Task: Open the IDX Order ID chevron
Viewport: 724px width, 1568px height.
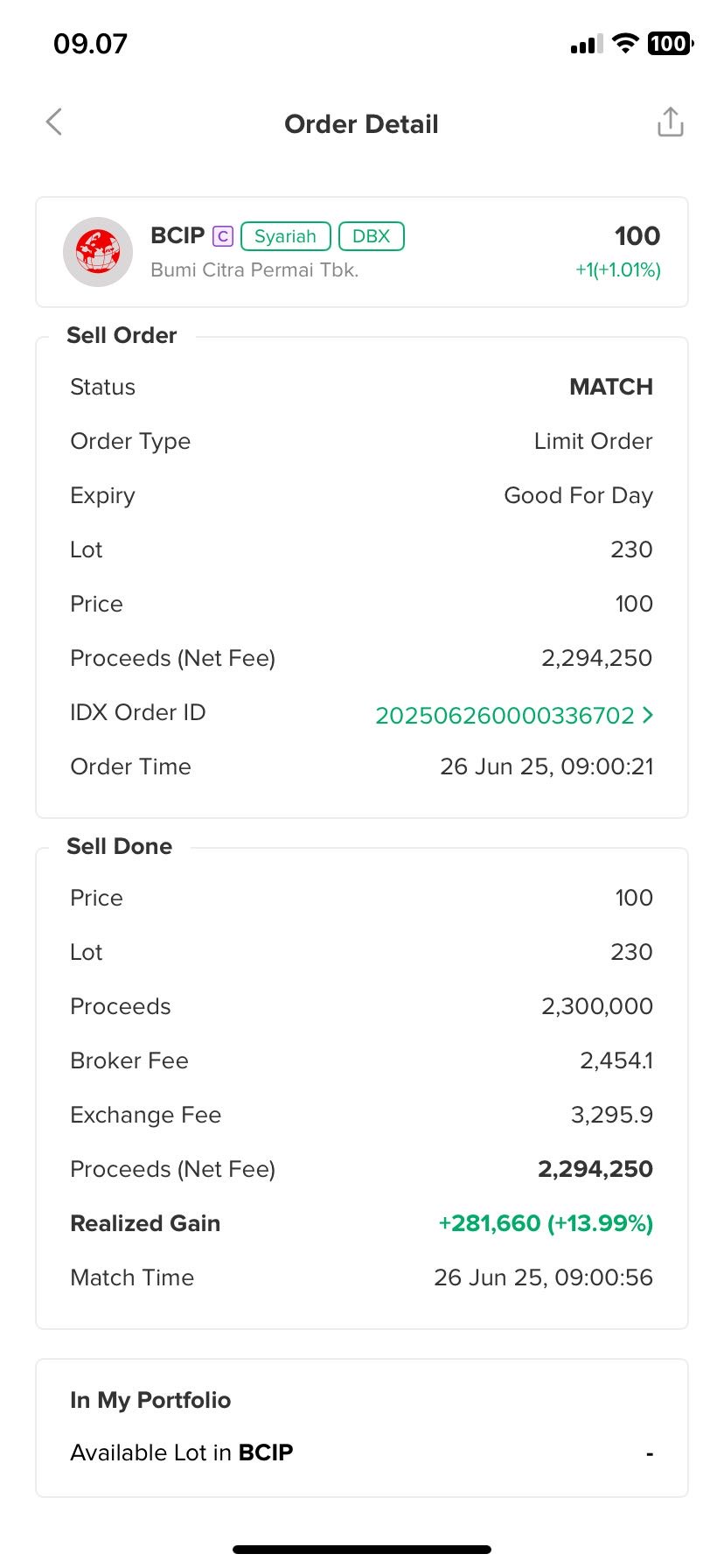Action: 648,715
